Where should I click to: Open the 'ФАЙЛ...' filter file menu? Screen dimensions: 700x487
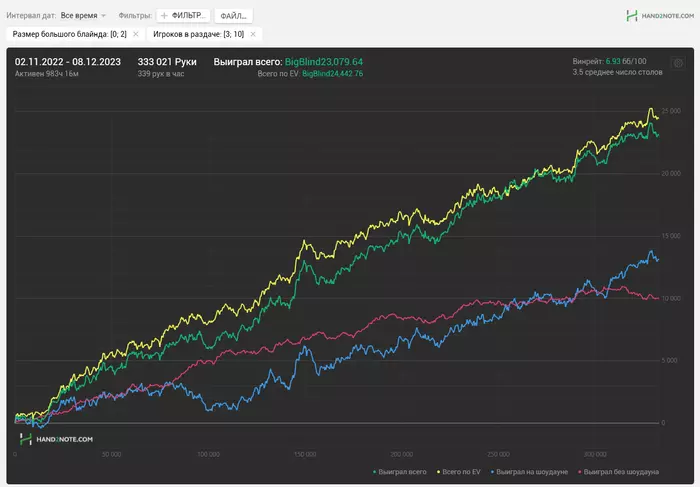[x=234, y=16]
